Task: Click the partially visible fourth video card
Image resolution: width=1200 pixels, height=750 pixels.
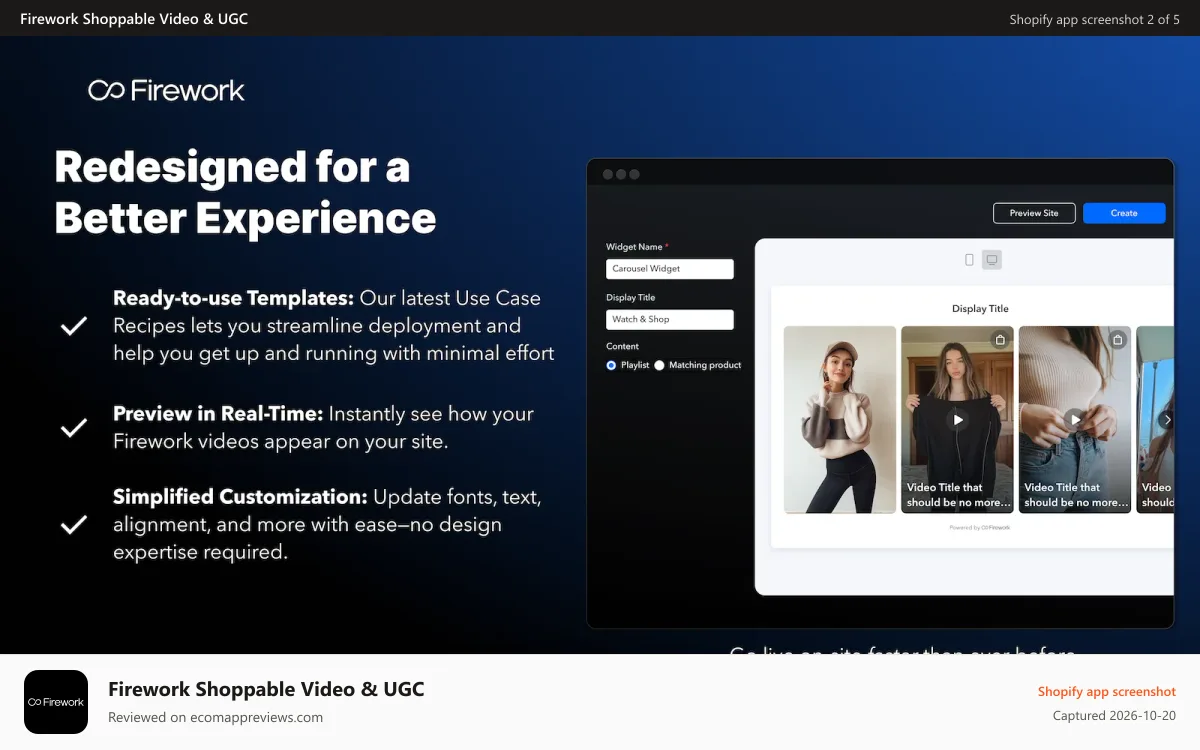Action: (x=1155, y=420)
